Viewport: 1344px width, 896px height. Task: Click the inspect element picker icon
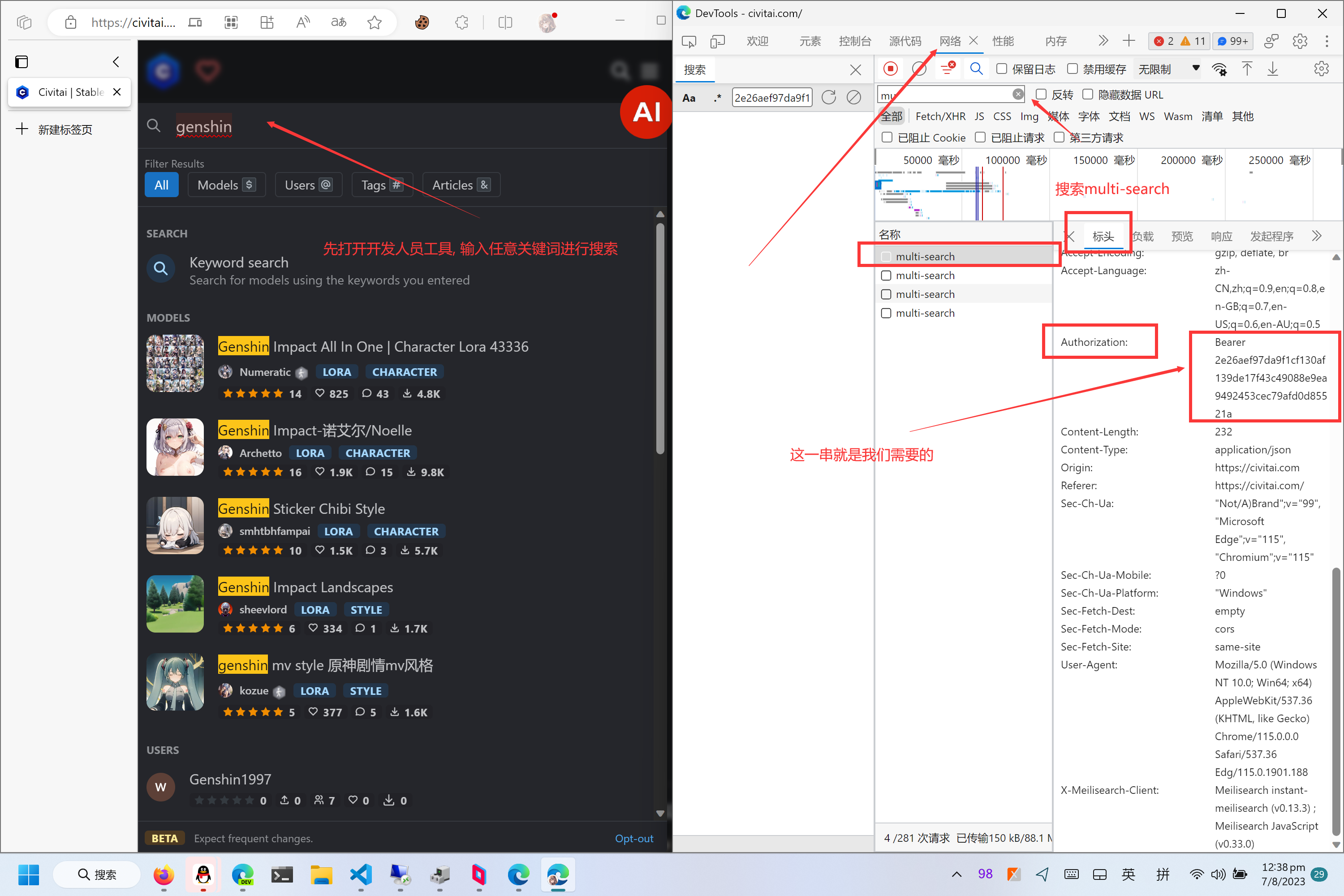689,41
